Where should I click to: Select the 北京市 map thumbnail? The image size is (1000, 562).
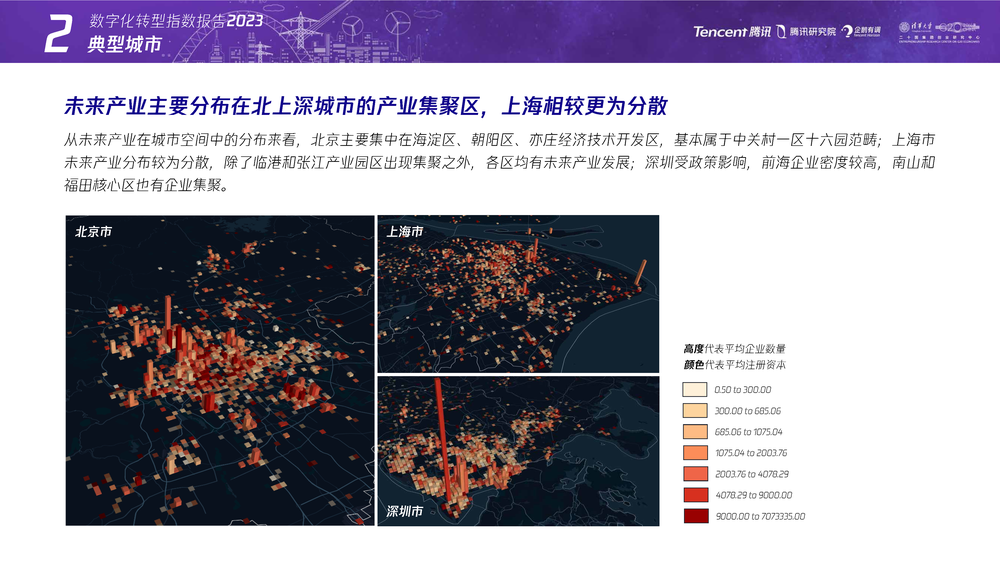[x=220, y=371]
